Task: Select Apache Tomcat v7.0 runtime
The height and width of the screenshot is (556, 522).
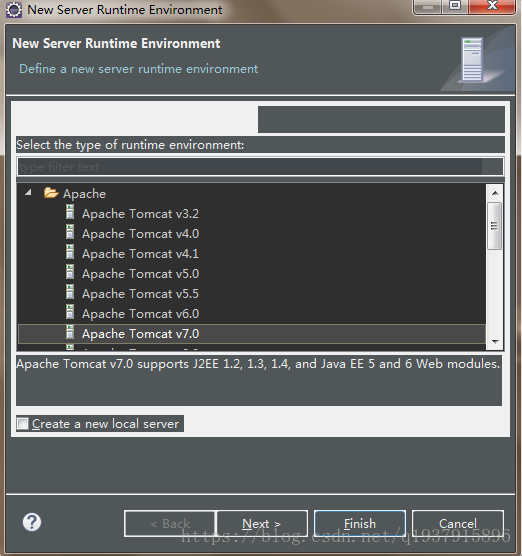Action: [x=252, y=334]
